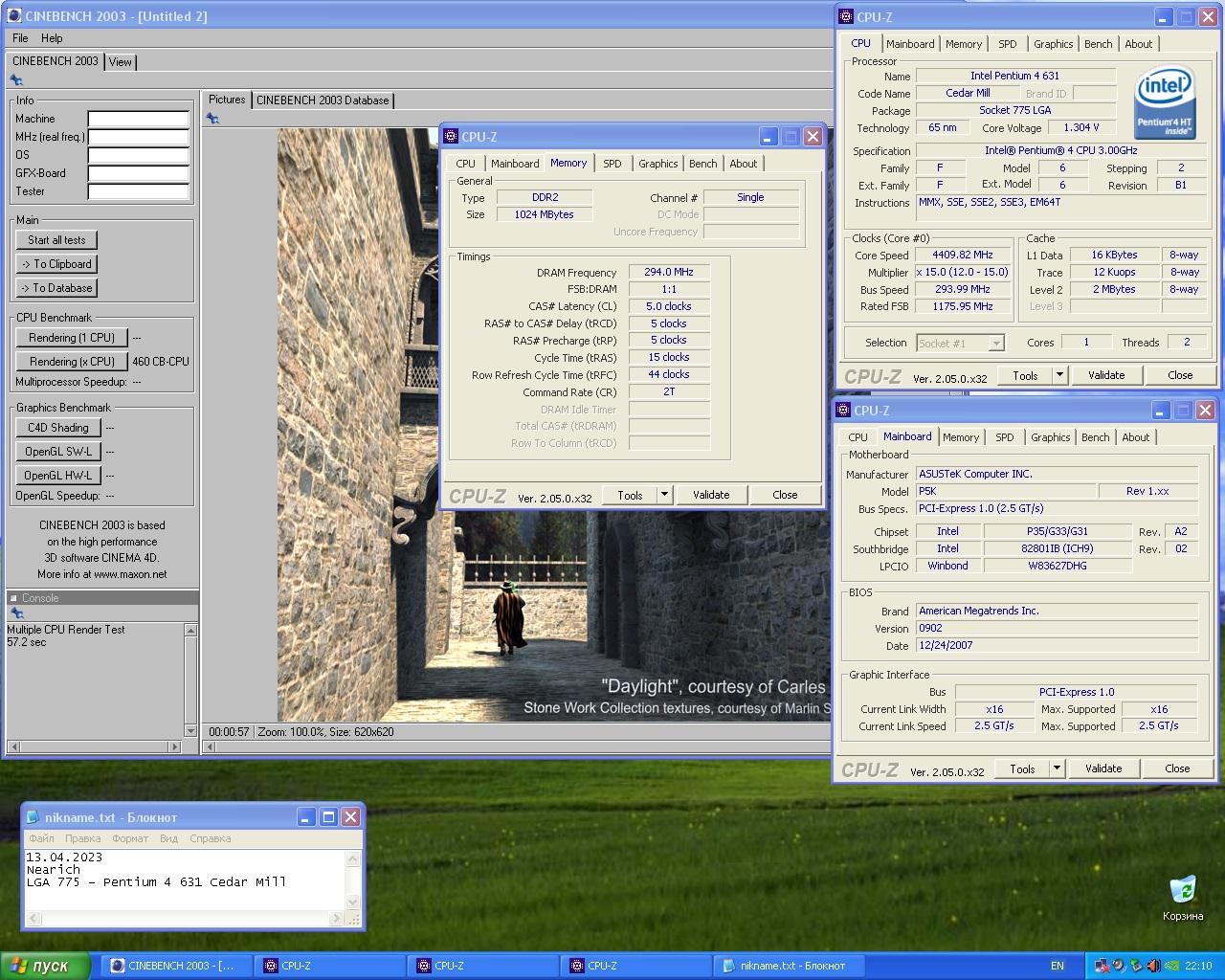
Task: Open Tools dropdown arrow in Mainboard CPU-Z window
Action: pos(1057,768)
